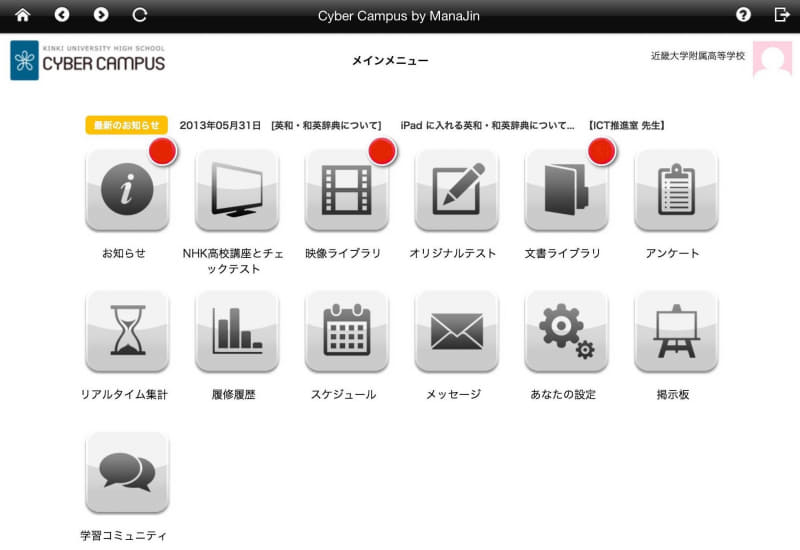The height and width of the screenshot is (550, 800).
Task: Click the 掲示板 label text
Action: (673, 394)
